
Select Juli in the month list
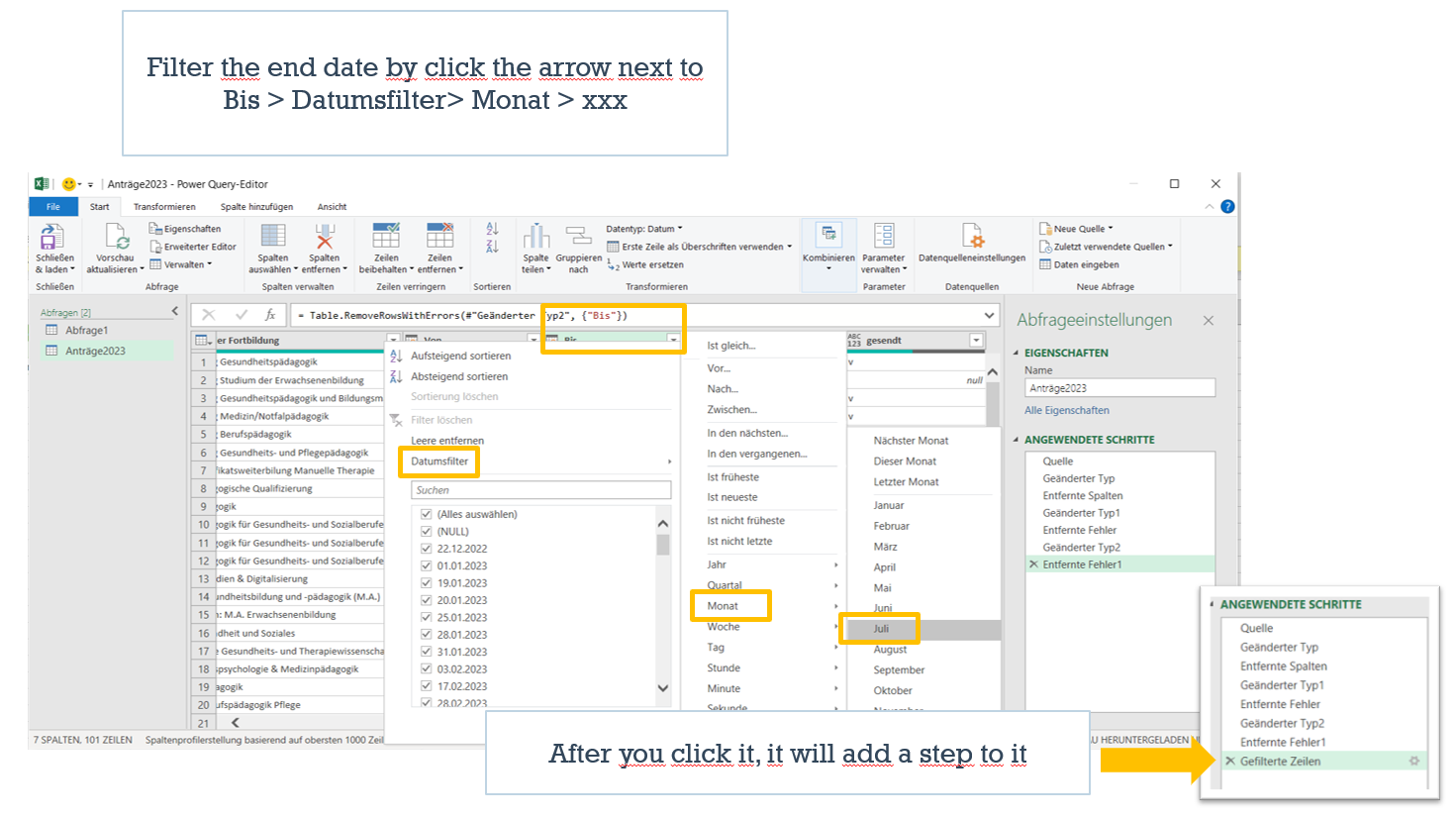pyautogui.click(x=880, y=628)
